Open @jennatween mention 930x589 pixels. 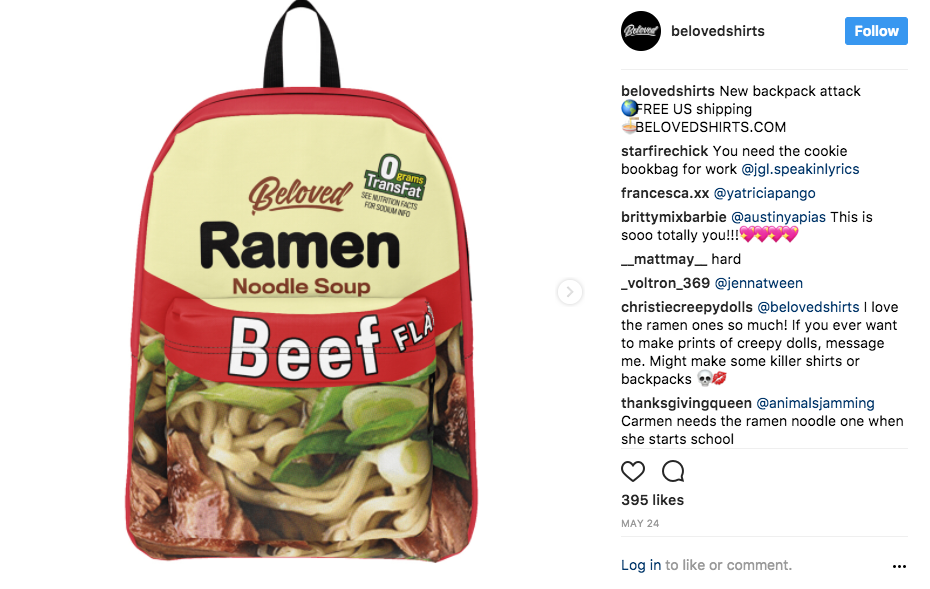pyautogui.click(x=759, y=283)
